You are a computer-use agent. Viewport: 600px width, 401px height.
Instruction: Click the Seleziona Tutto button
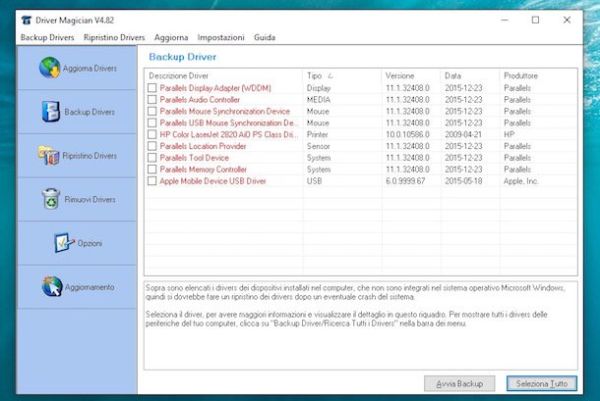coord(542,383)
